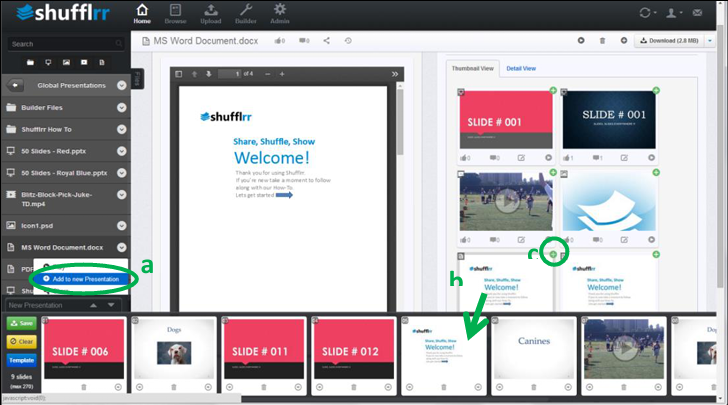The image size is (728, 405).
Task: Filter sidebar by document icon
Action: (x=102, y=62)
